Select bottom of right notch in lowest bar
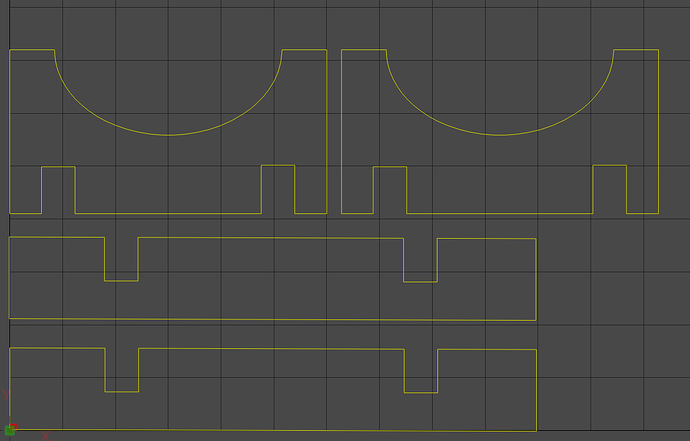This screenshot has height=441, width=690. tap(420, 393)
